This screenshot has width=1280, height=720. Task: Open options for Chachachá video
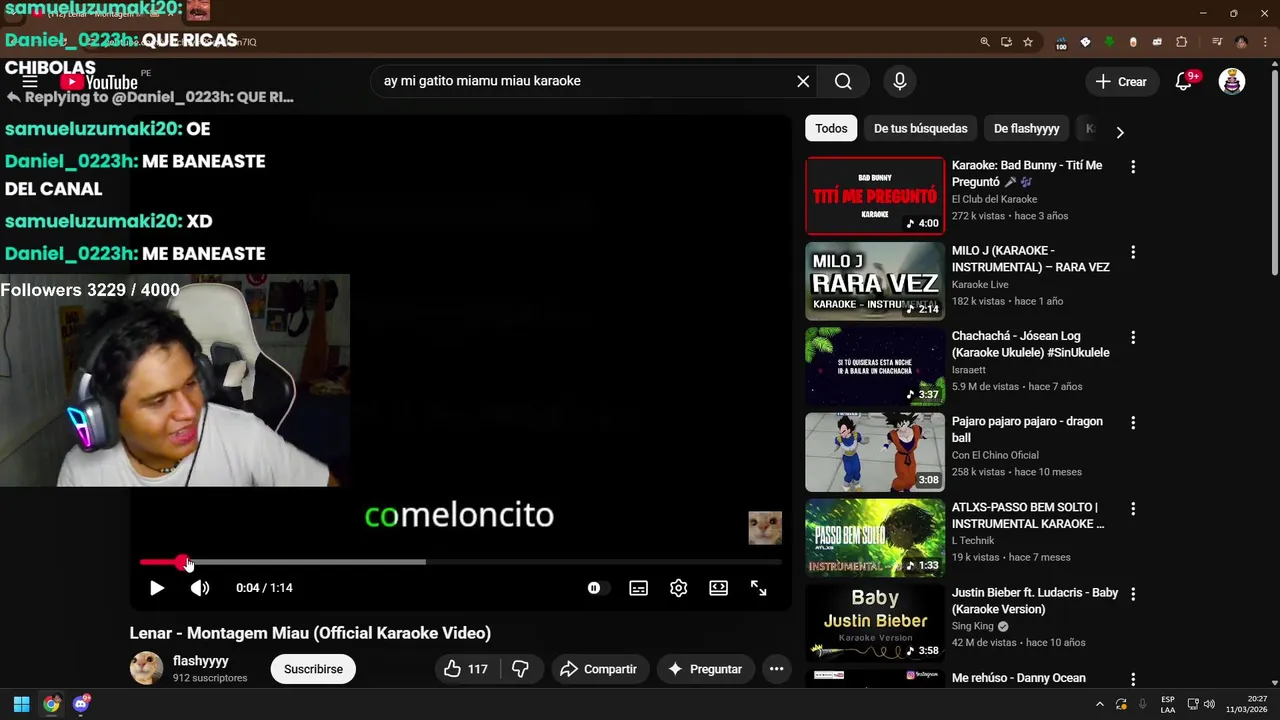tap(1133, 338)
